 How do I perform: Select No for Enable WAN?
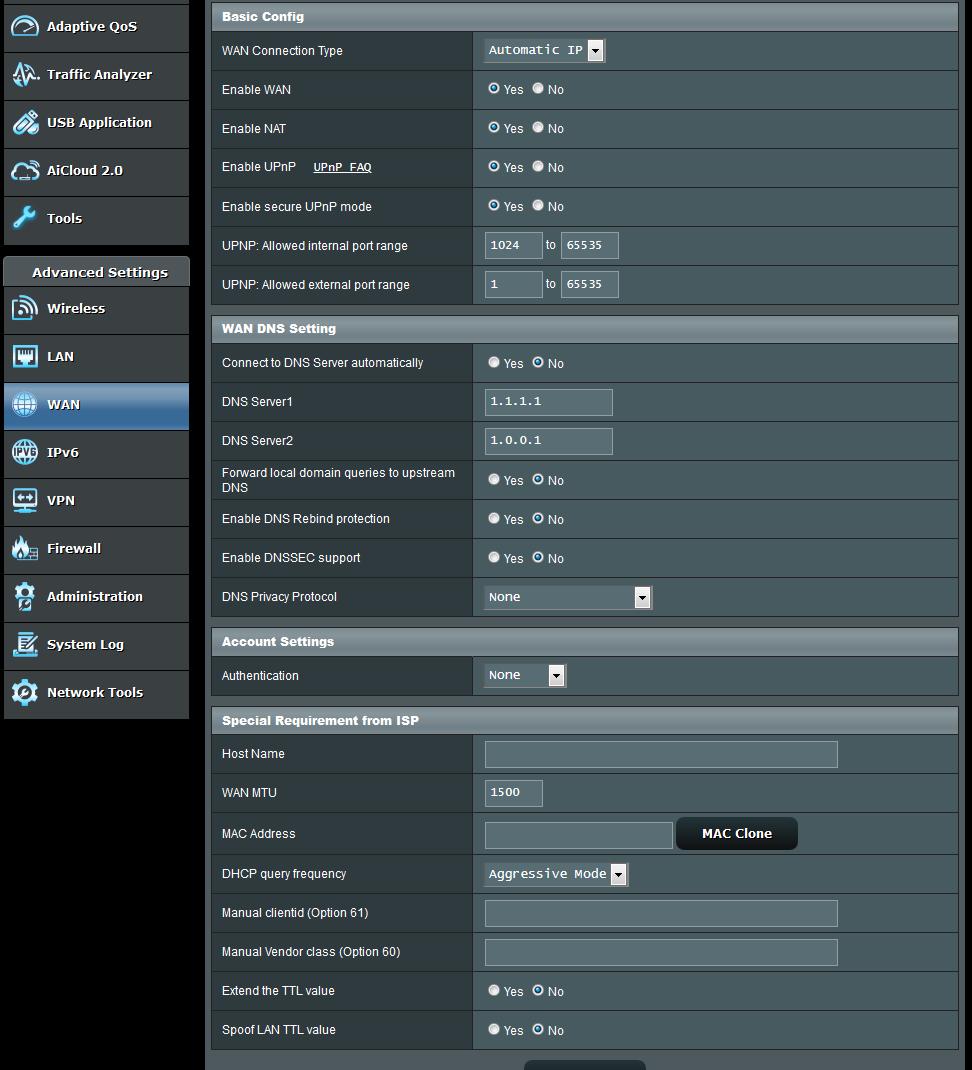point(538,89)
